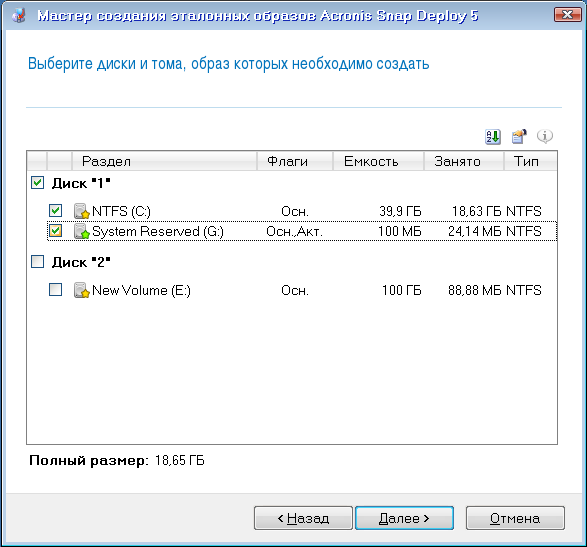Click the NTFS (C:) volume drive icon

[x=82, y=211]
